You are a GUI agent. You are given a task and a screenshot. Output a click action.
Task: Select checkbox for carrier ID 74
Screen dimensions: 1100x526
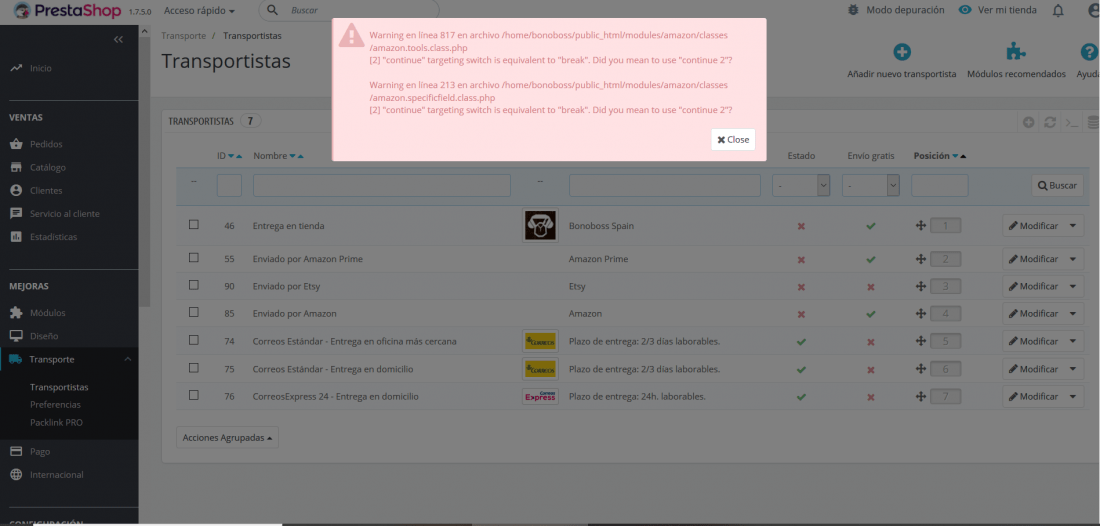click(194, 340)
